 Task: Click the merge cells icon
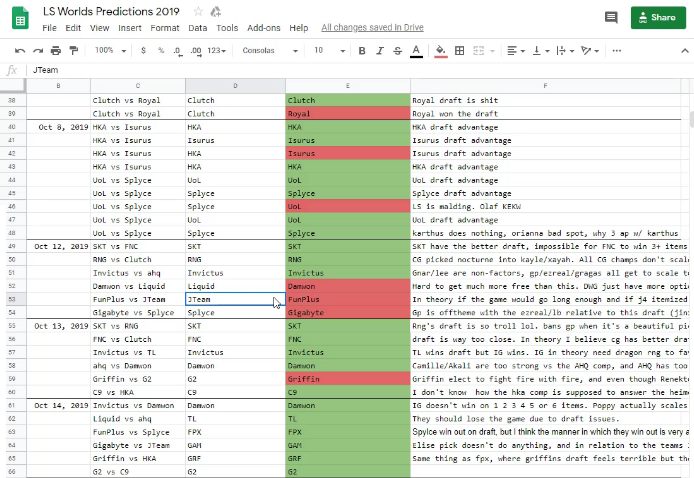[478, 51]
